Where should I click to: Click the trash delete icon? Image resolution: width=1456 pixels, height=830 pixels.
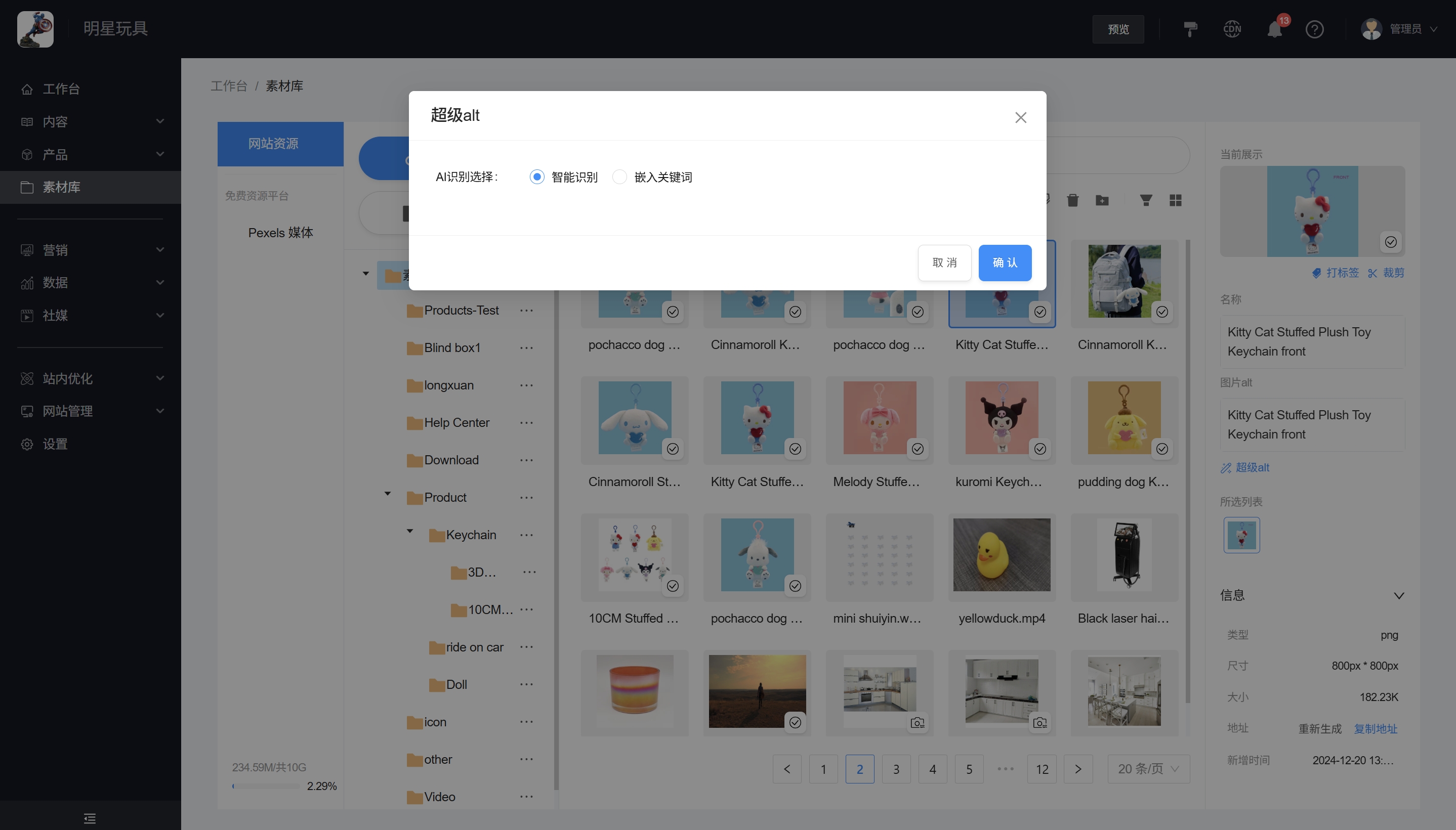(1072, 200)
